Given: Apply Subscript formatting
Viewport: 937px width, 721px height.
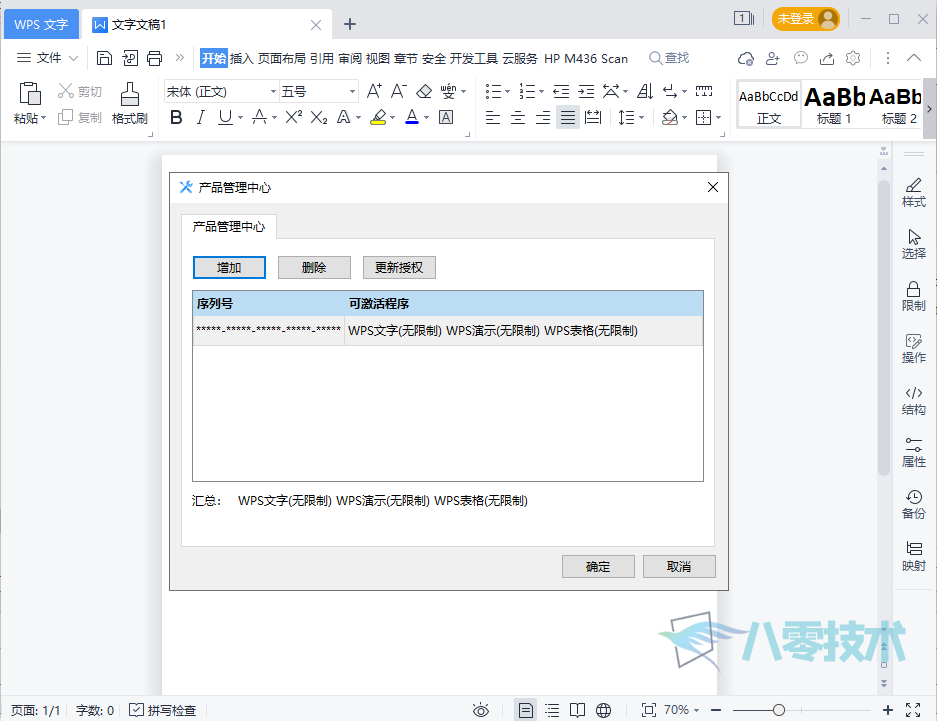Looking at the screenshot, I should tap(319, 117).
